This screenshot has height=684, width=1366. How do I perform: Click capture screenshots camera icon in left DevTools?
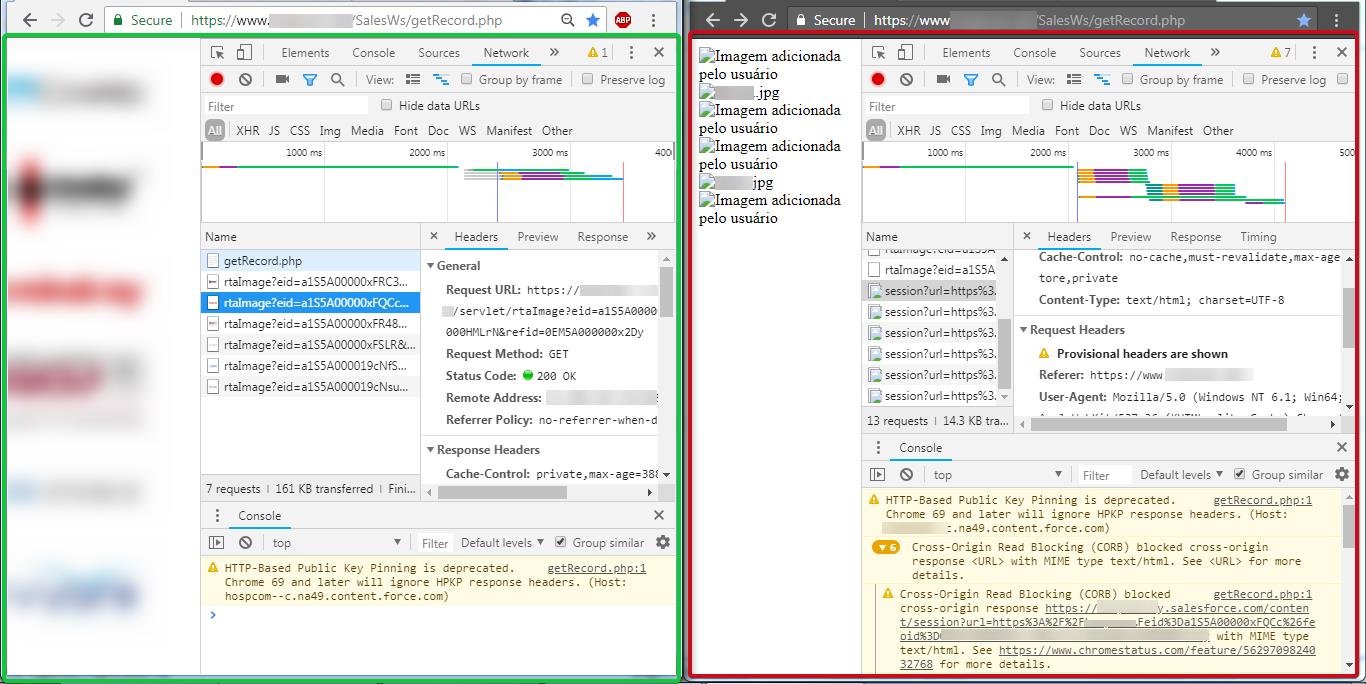point(282,79)
